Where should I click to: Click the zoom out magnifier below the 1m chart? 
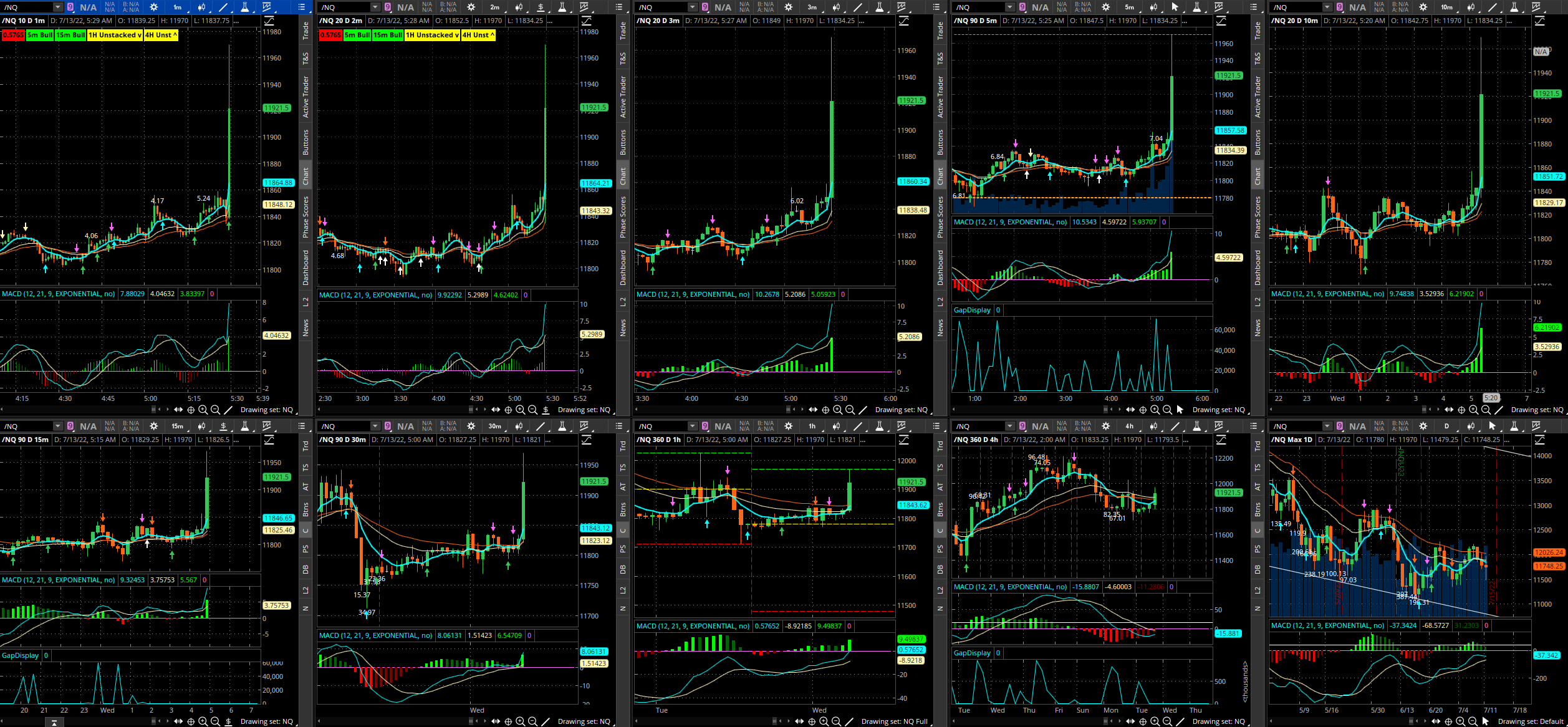tap(215, 410)
